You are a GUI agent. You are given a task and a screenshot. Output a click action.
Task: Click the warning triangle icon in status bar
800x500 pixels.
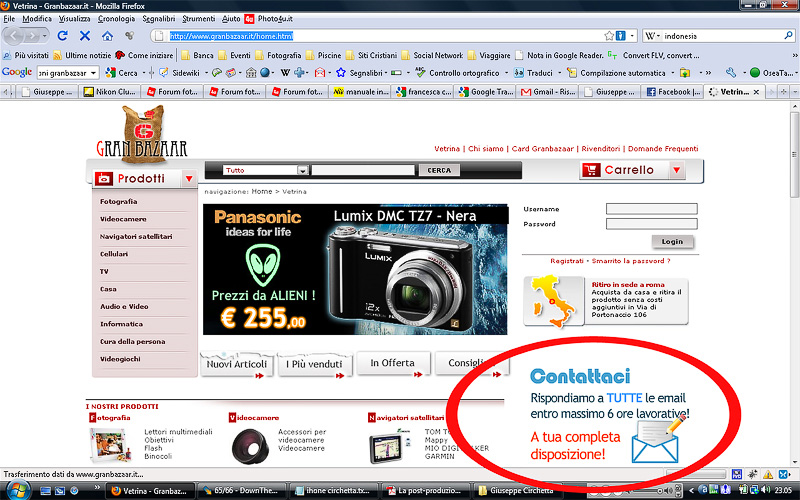coord(768,474)
